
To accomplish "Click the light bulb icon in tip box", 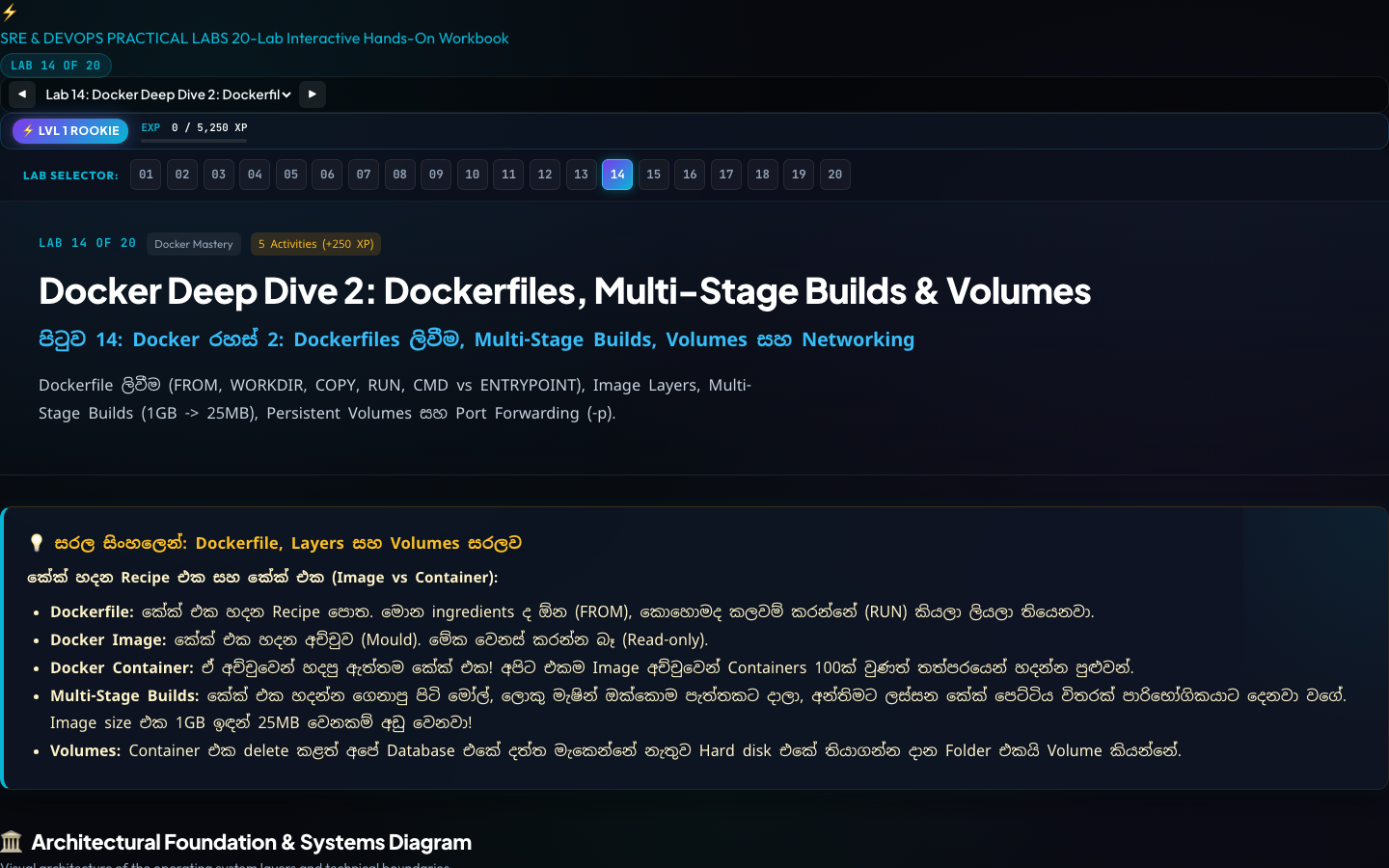I will tap(37, 543).
